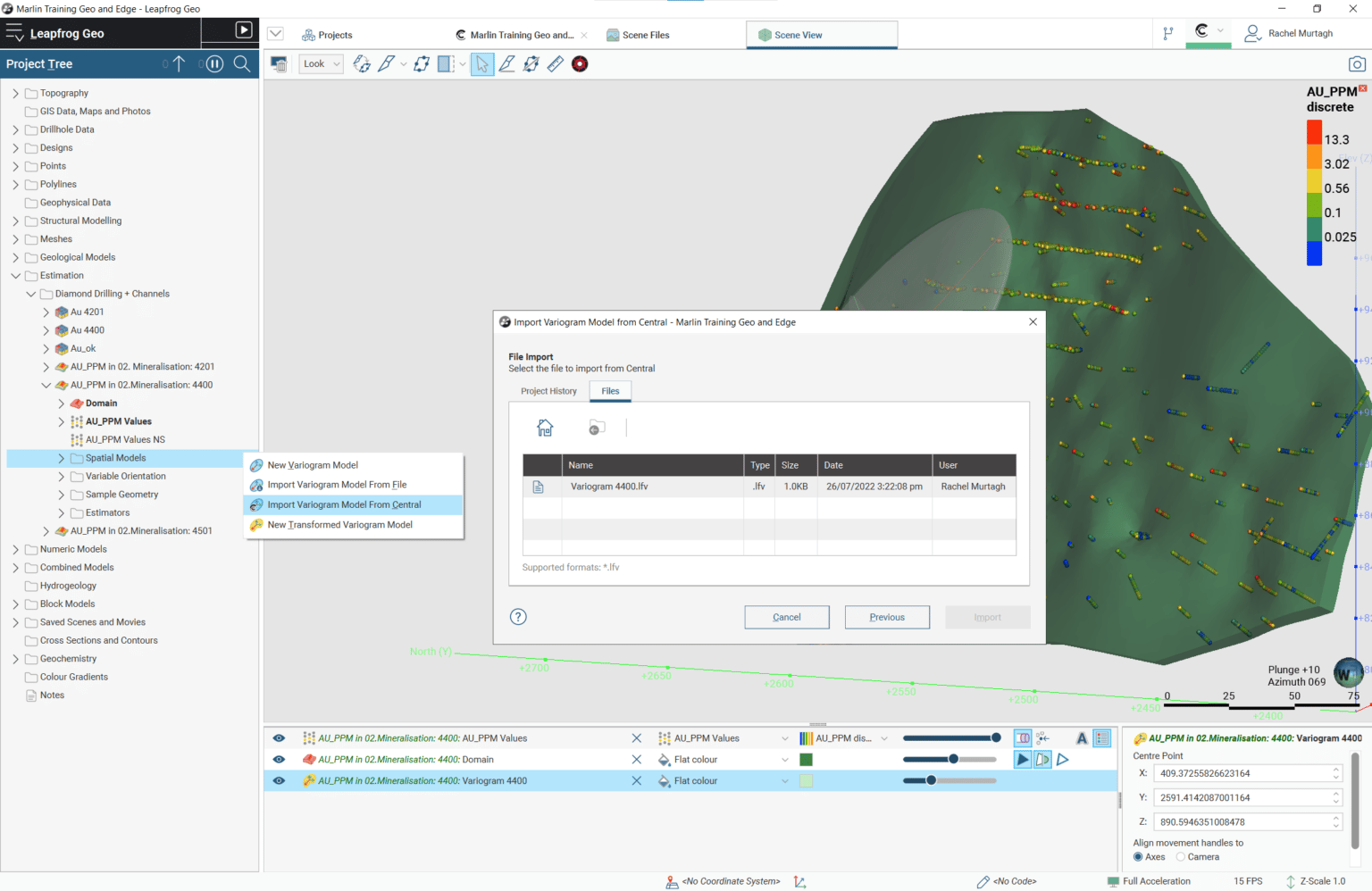Hide the AU_PPM Values scene layer
Image resolution: width=1372 pixels, height=891 pixels.
[x=279, y=738]
